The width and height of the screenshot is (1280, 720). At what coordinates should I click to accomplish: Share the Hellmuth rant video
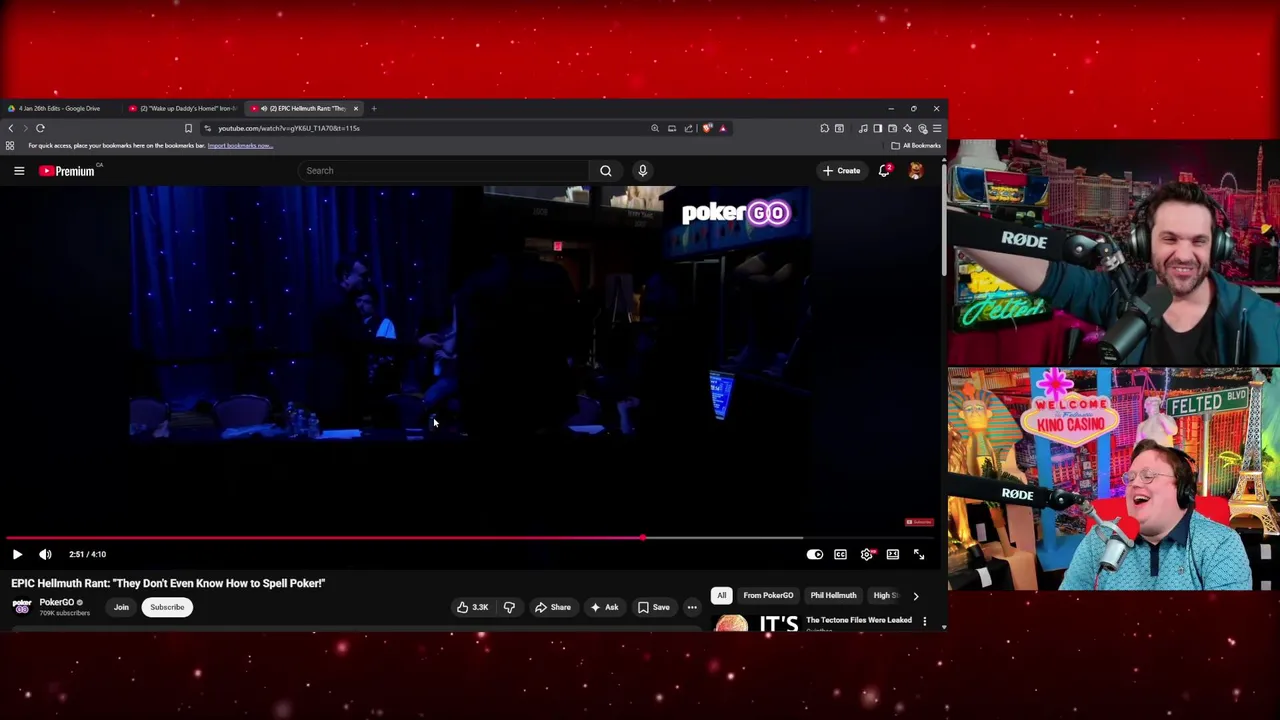[552, 607]
